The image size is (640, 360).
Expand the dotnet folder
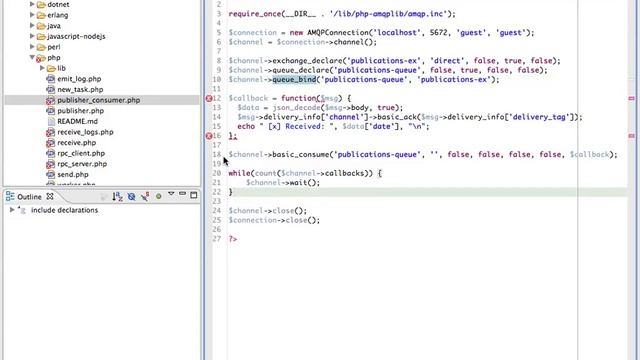pos(32,4)
